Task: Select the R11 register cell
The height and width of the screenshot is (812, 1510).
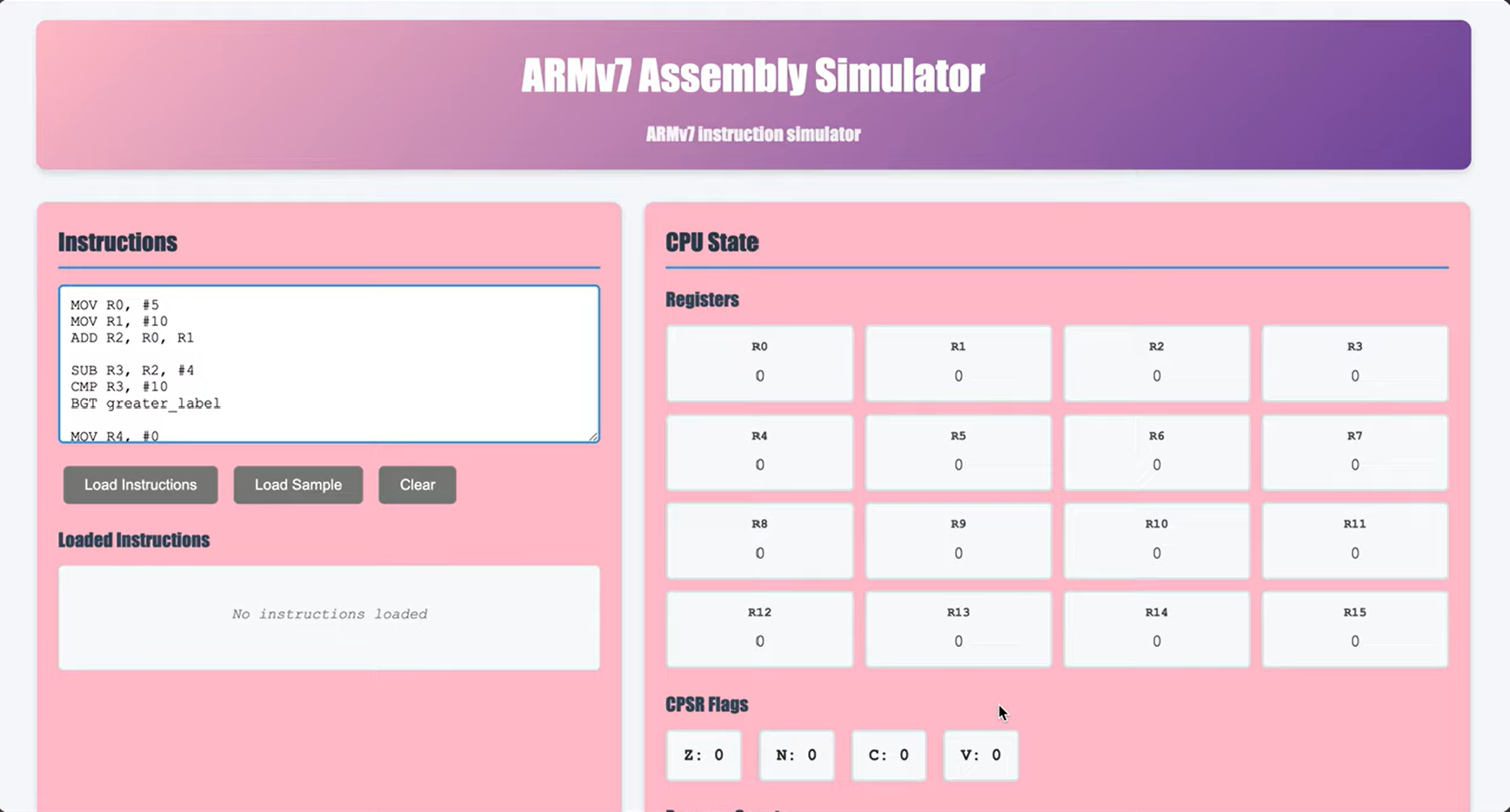Action: (x=1354, y=541)
